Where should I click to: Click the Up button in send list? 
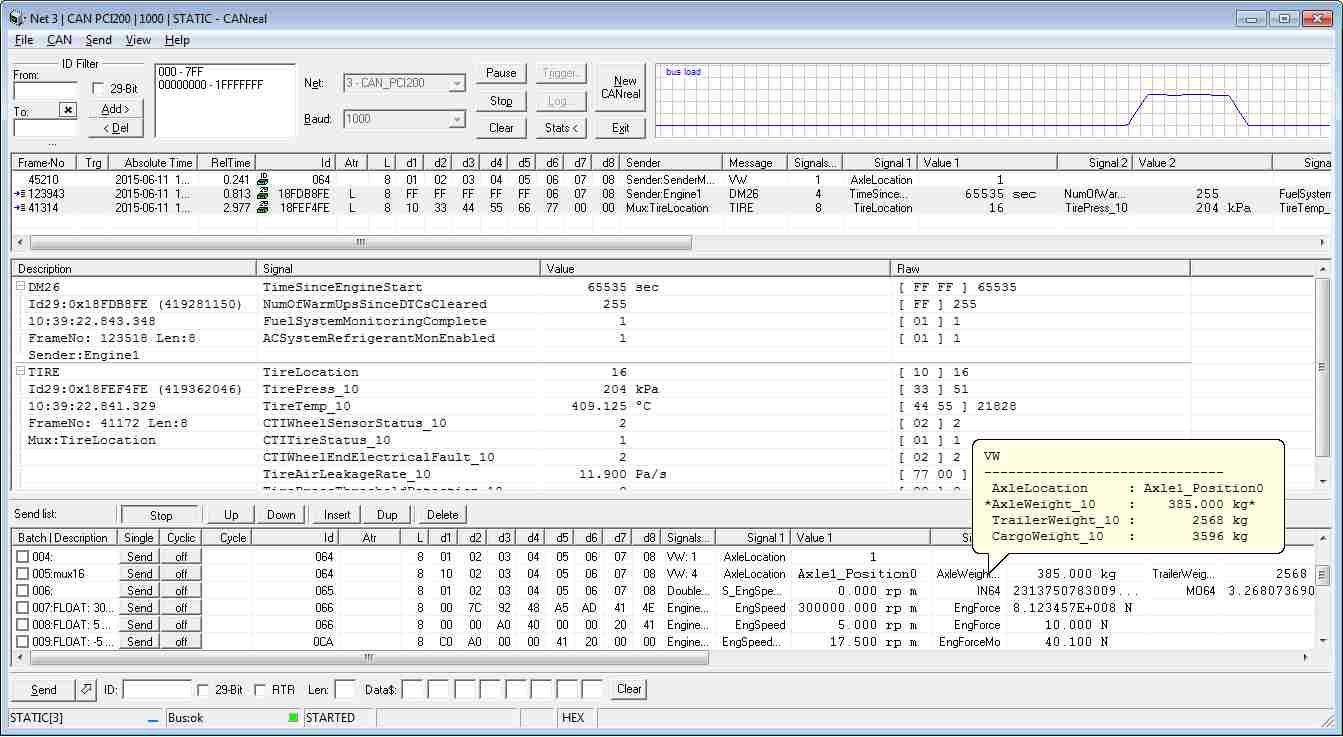231,515
